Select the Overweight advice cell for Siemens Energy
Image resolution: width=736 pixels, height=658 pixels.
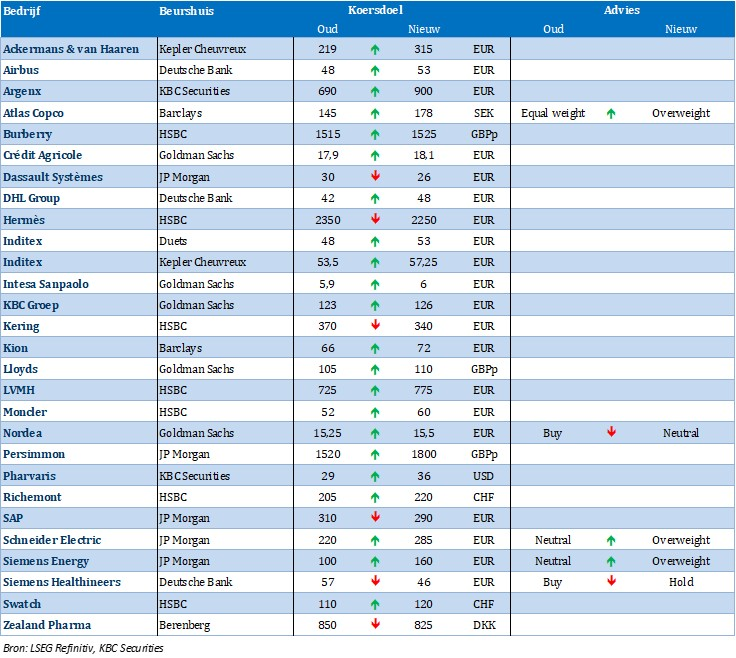(681, 561)
